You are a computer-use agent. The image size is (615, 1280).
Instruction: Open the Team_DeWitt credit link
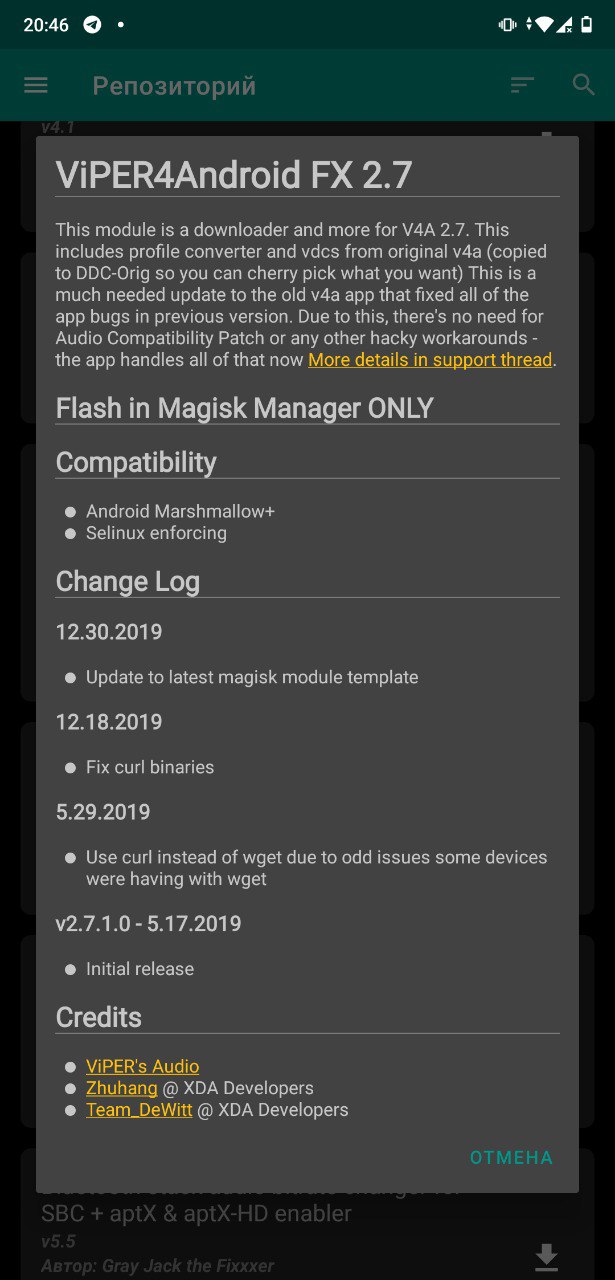(x=139, y=1110)
